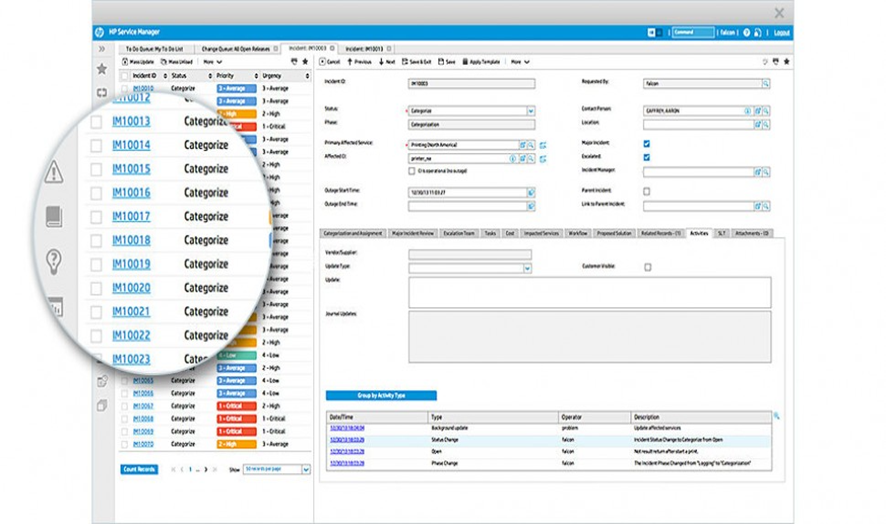Tick the checkbox for incident IM10021
Screen dimensions: 886x524
[x=96, y=312]
